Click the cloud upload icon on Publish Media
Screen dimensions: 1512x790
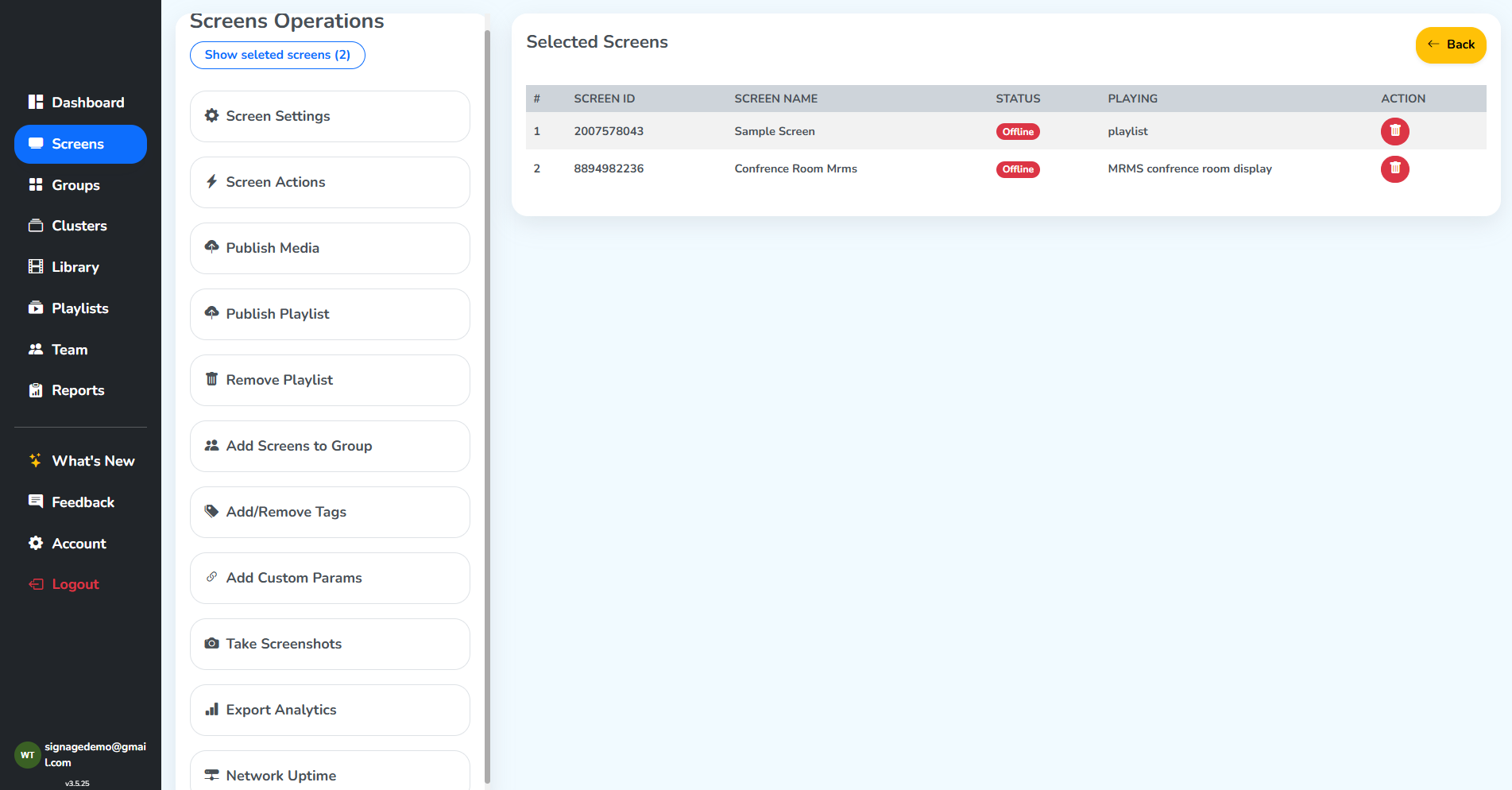click(211, 247)
